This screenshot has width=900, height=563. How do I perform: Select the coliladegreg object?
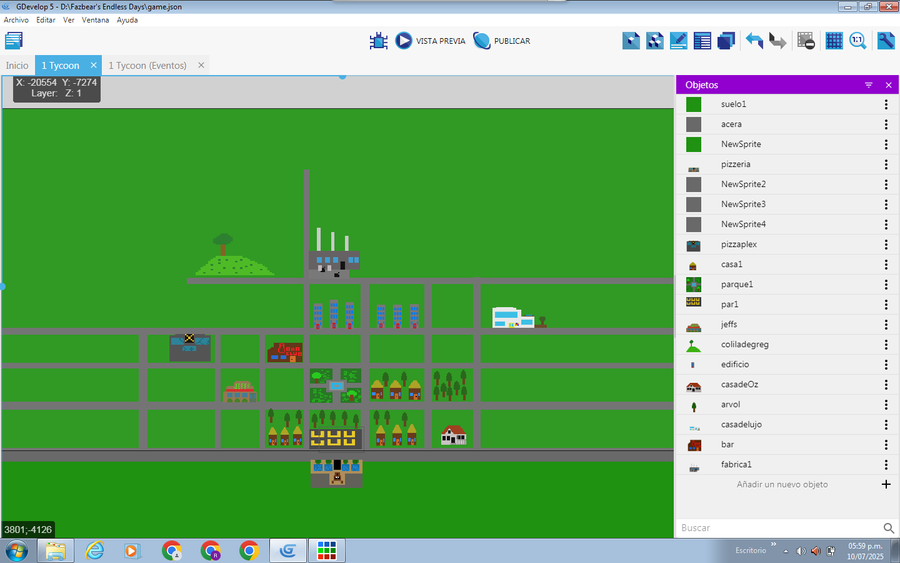[x=788, y=344]
